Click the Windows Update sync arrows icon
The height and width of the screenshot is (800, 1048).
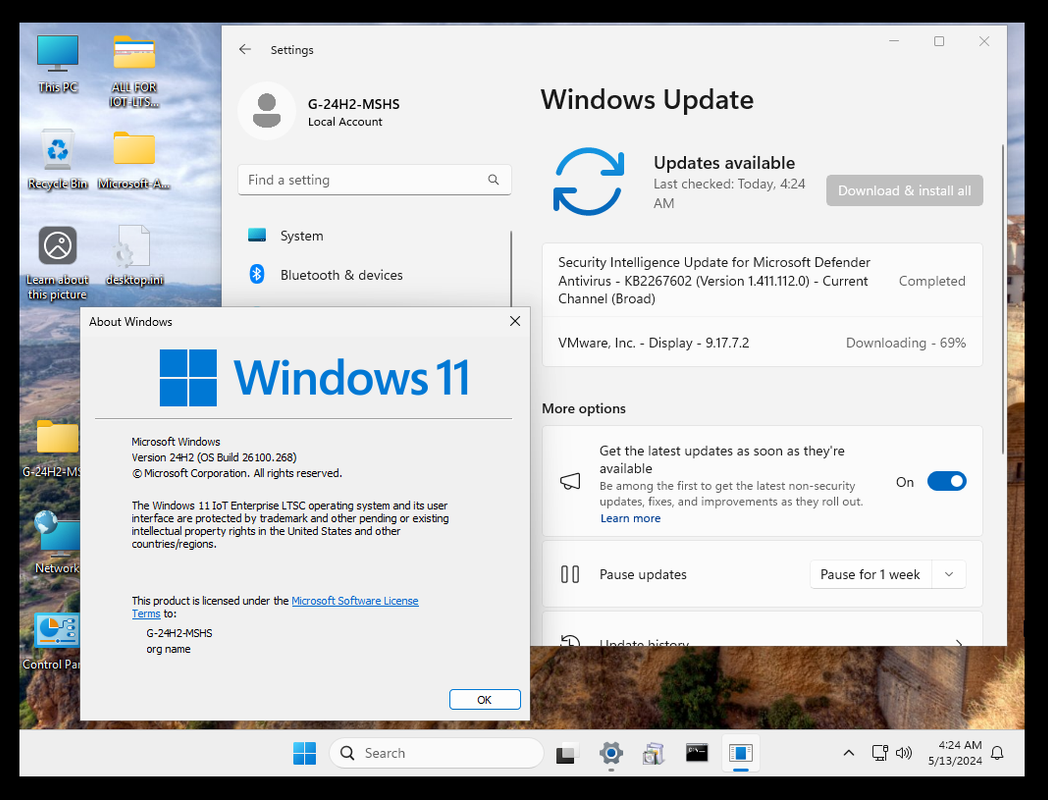(588, 181)
